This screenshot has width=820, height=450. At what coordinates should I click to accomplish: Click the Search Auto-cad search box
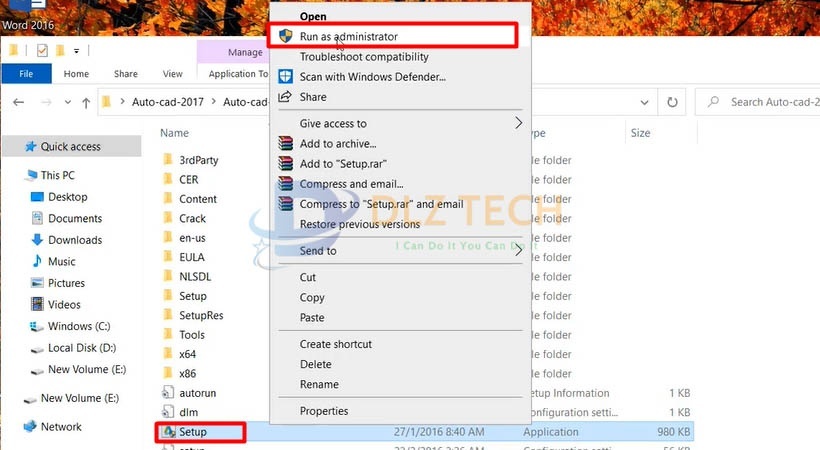(770, 102)
